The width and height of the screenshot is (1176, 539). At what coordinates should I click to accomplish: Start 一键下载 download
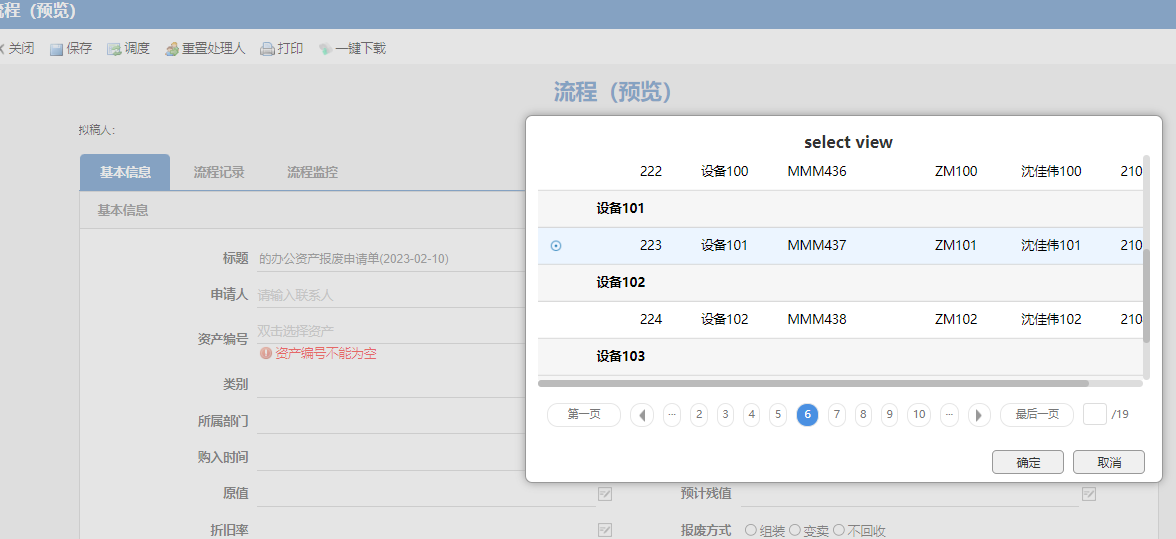[352, 49]
